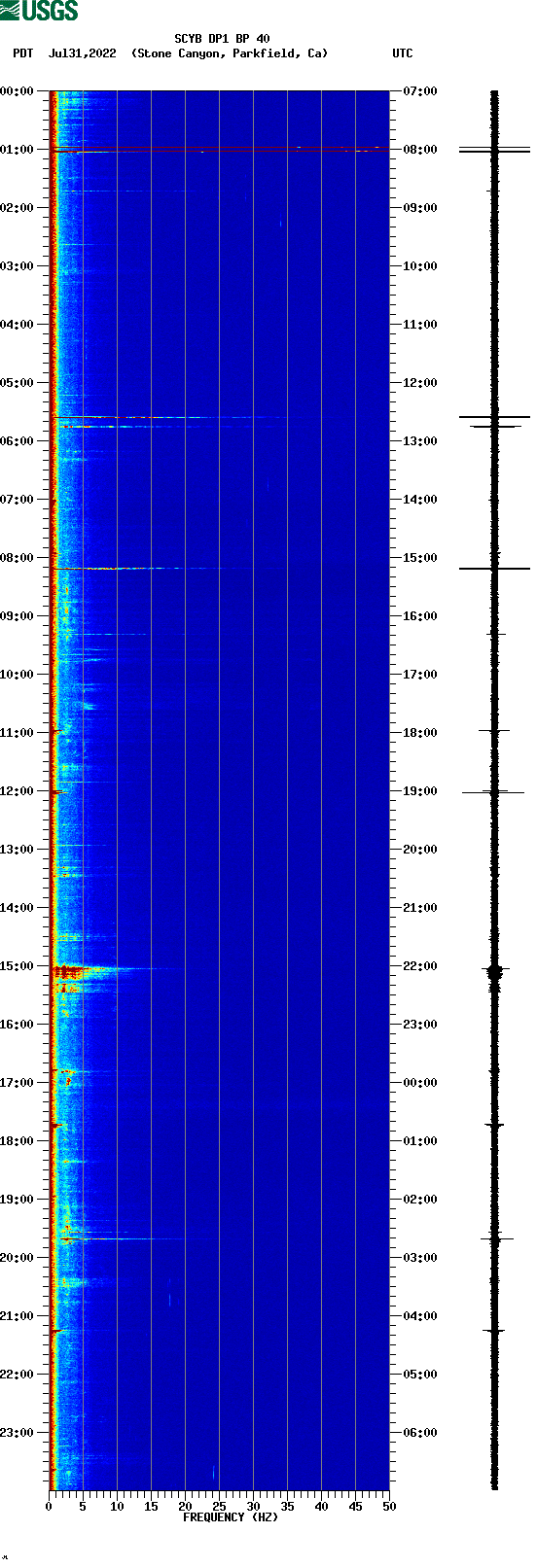Click the '23:00' PDT time label
The width and height of the screenshot is (537, 1568).
(x=18, y=1433)
